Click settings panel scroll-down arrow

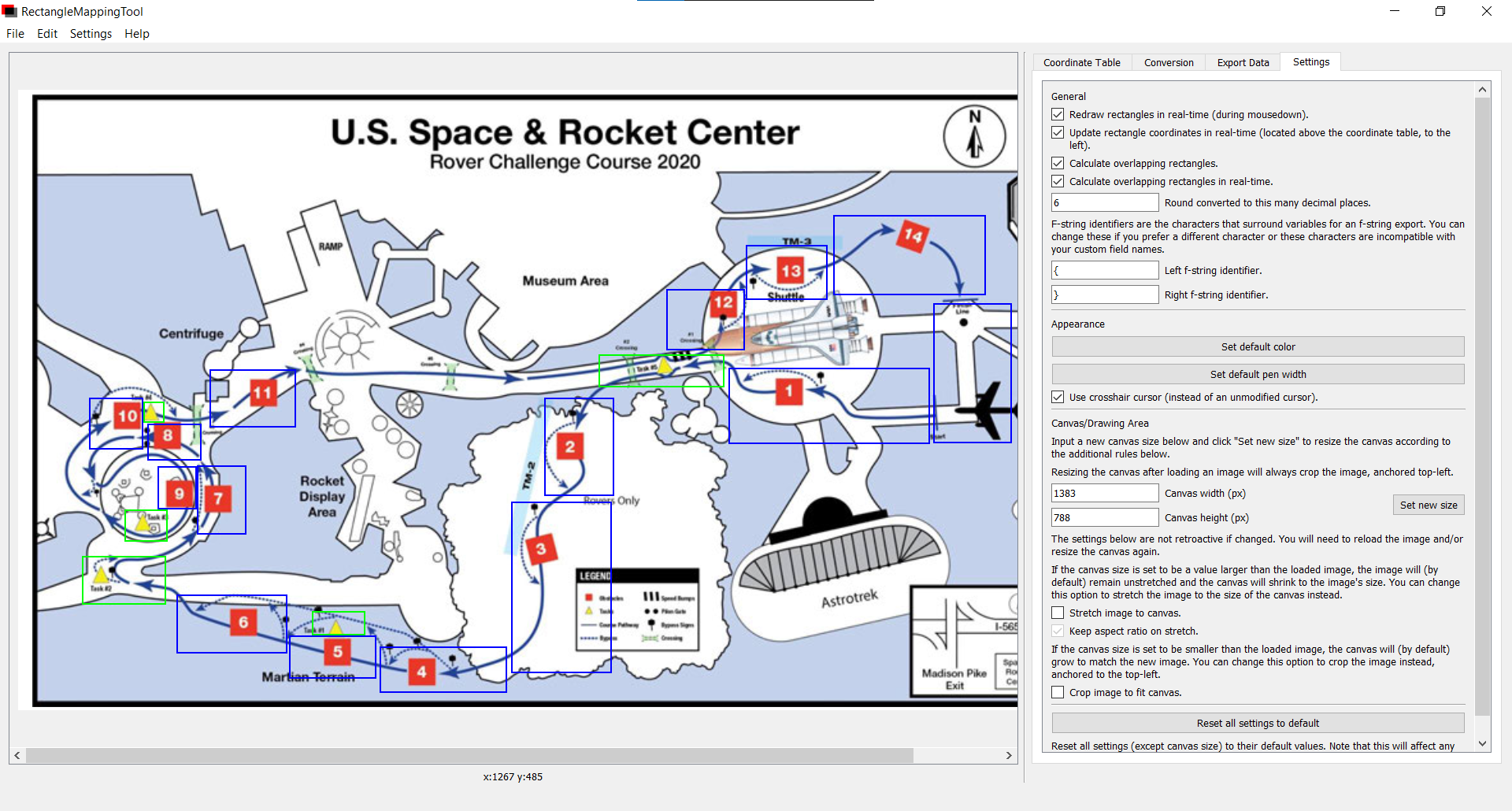click(1482, 743)
